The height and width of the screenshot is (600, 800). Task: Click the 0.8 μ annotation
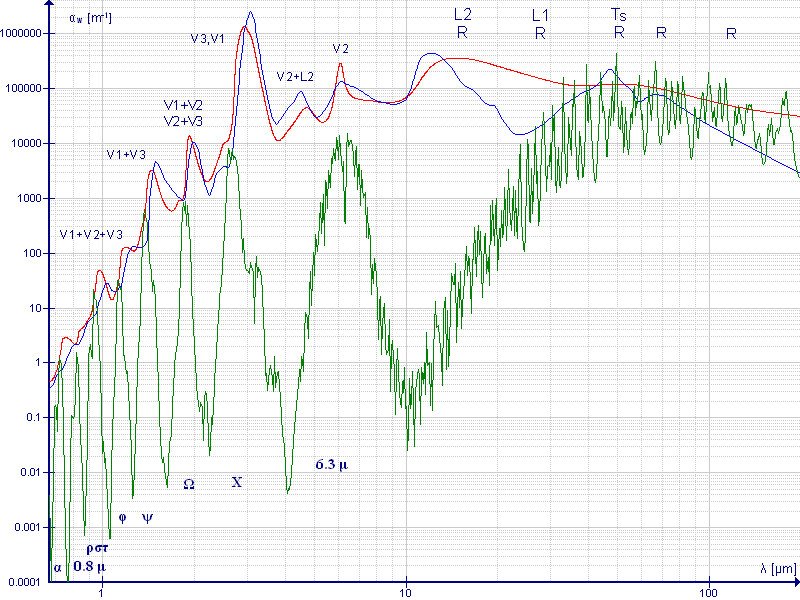click(89, 566)
